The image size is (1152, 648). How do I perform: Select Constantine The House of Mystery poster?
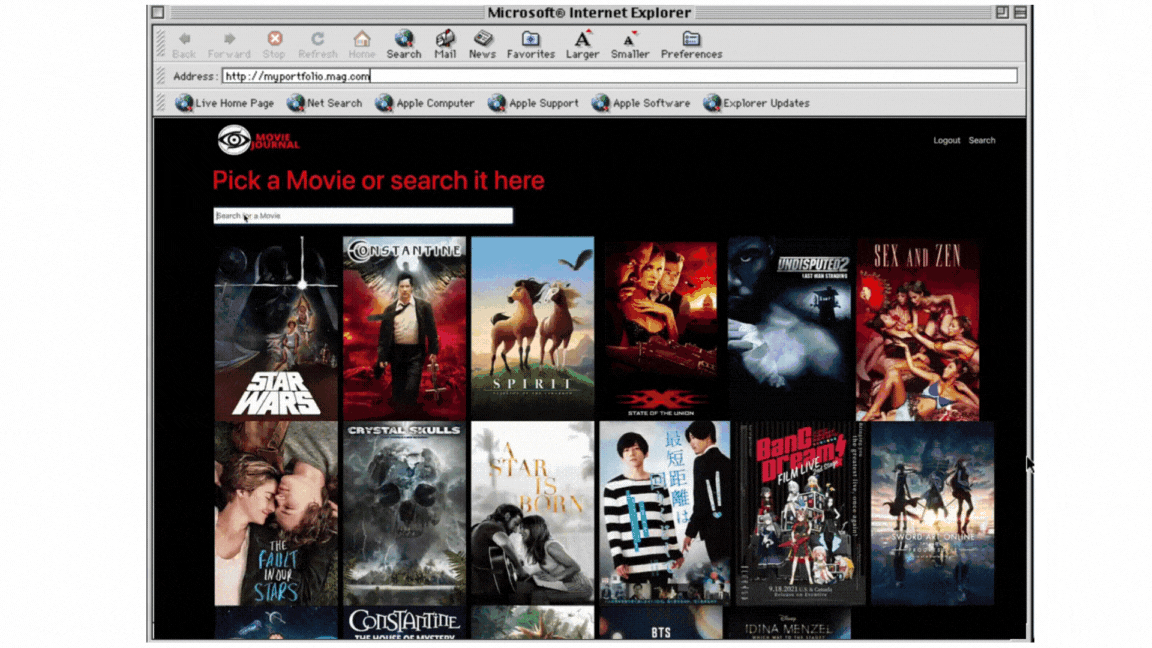tap(404, 623)
